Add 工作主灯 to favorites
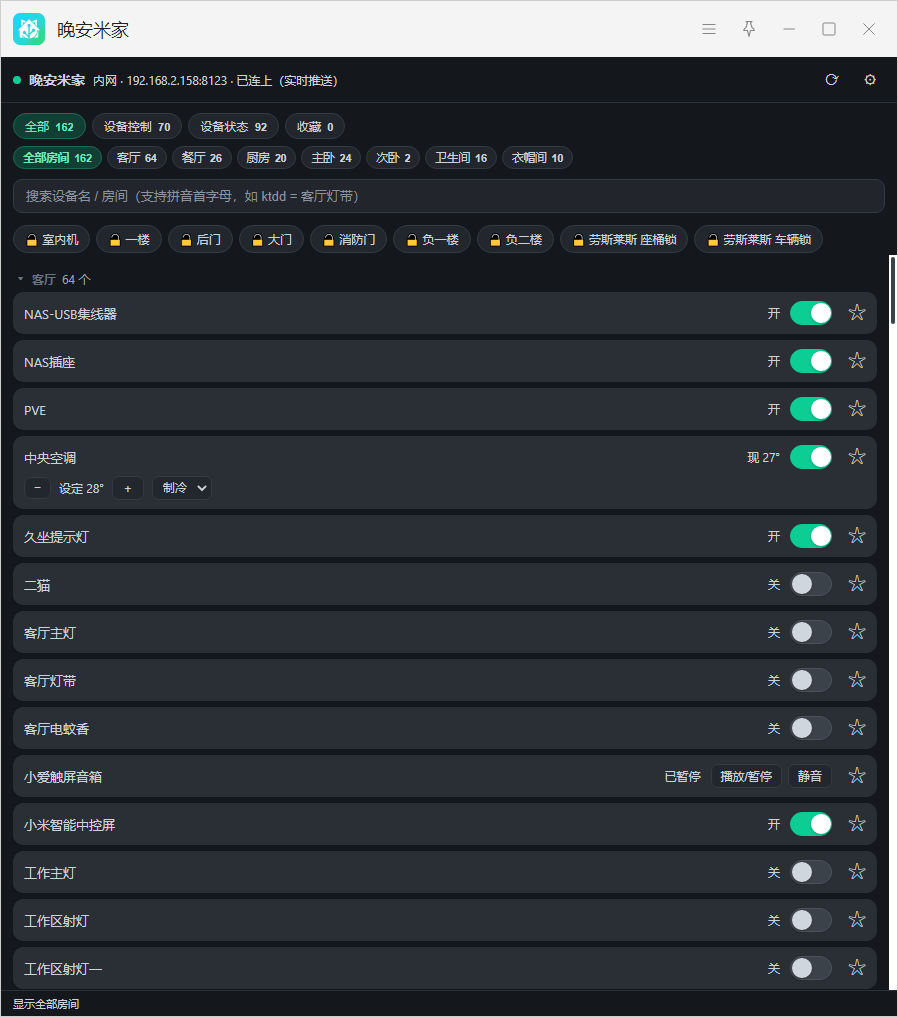Viewport: 898px width, 1017px height. [x=857, y=872]
